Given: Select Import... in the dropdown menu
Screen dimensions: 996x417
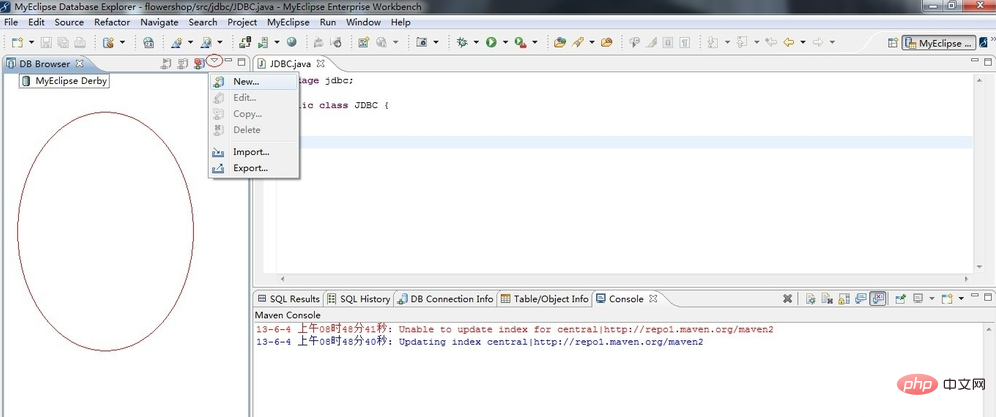Looking at the screenshot, I should (254, 152).
